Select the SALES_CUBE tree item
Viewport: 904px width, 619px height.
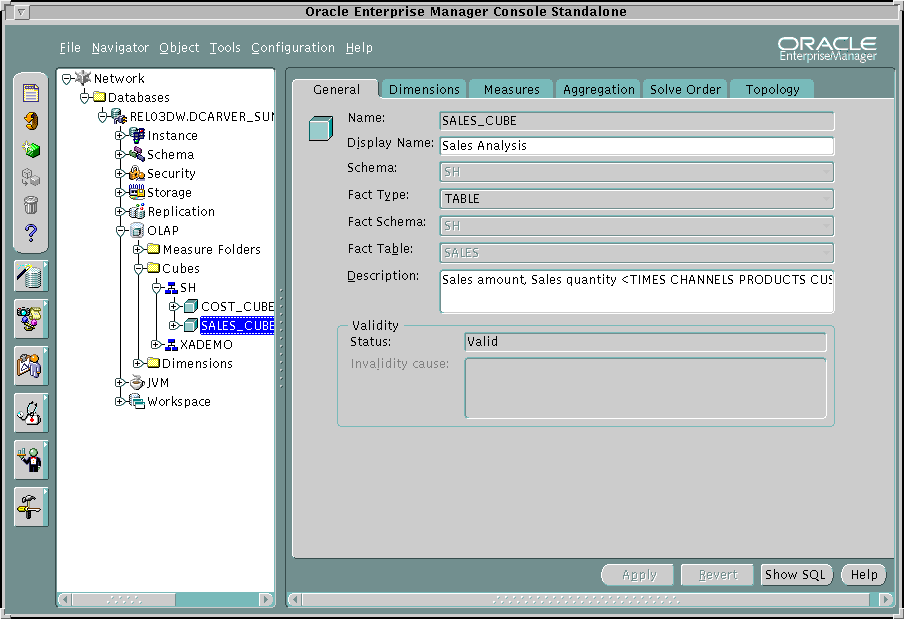click(237, 326)
